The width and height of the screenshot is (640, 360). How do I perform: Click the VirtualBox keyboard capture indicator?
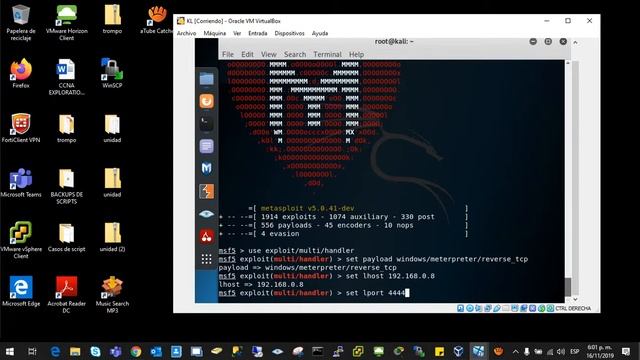pyautogui.click(x=550, y=308)
